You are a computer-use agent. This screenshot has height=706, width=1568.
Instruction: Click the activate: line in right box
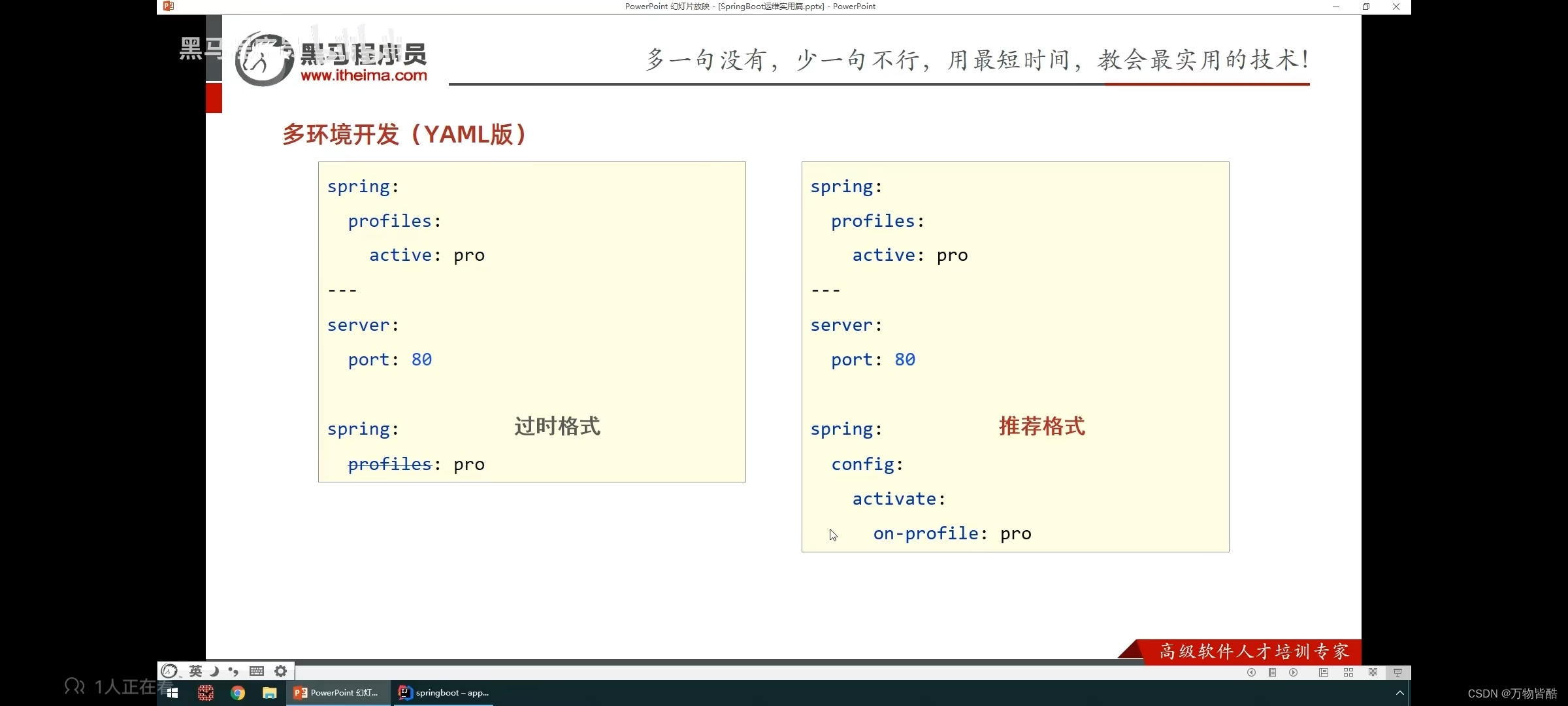coord(899,499)
